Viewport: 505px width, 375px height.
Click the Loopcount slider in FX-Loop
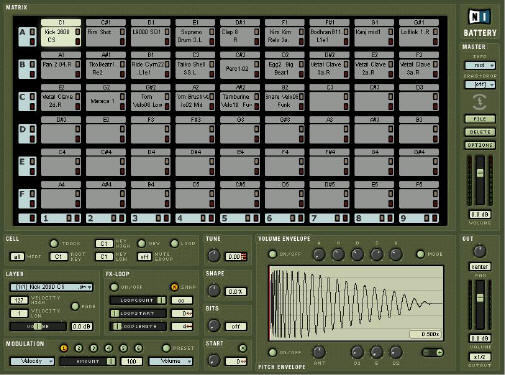pos(138,300)
